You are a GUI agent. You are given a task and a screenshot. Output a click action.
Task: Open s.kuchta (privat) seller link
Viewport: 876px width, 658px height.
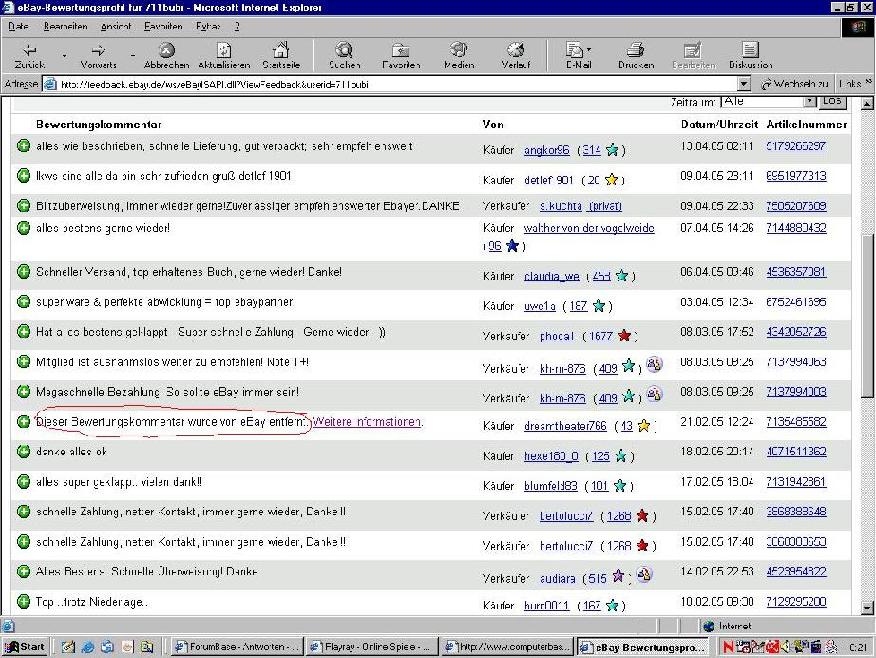[581, 206]
